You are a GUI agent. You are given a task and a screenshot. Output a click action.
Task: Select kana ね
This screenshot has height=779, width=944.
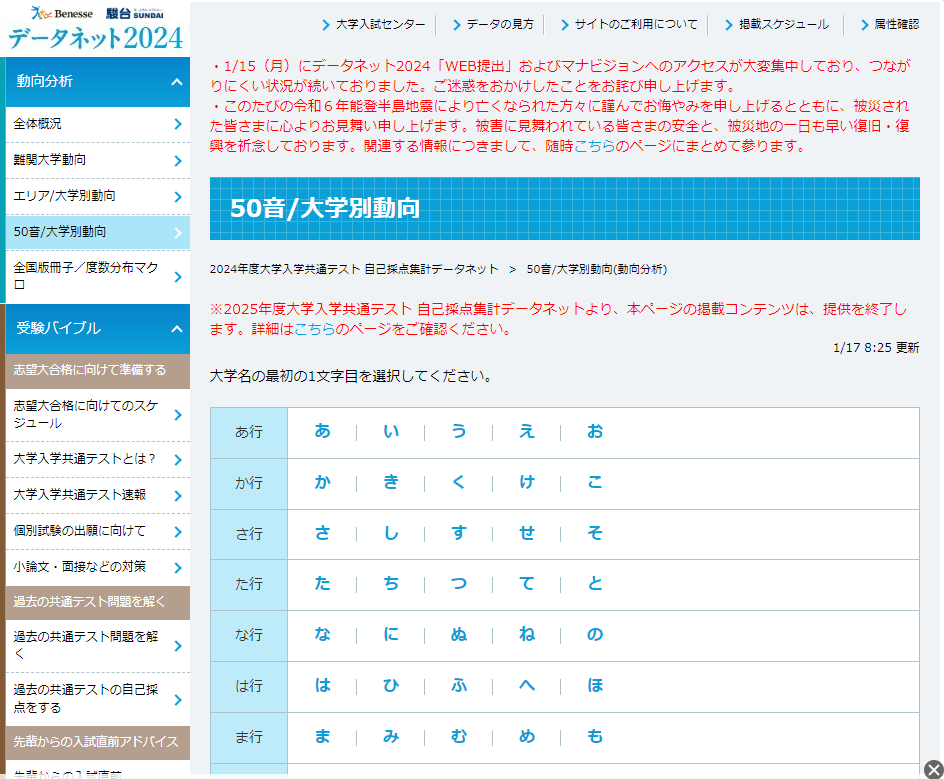tap(527, 635)
